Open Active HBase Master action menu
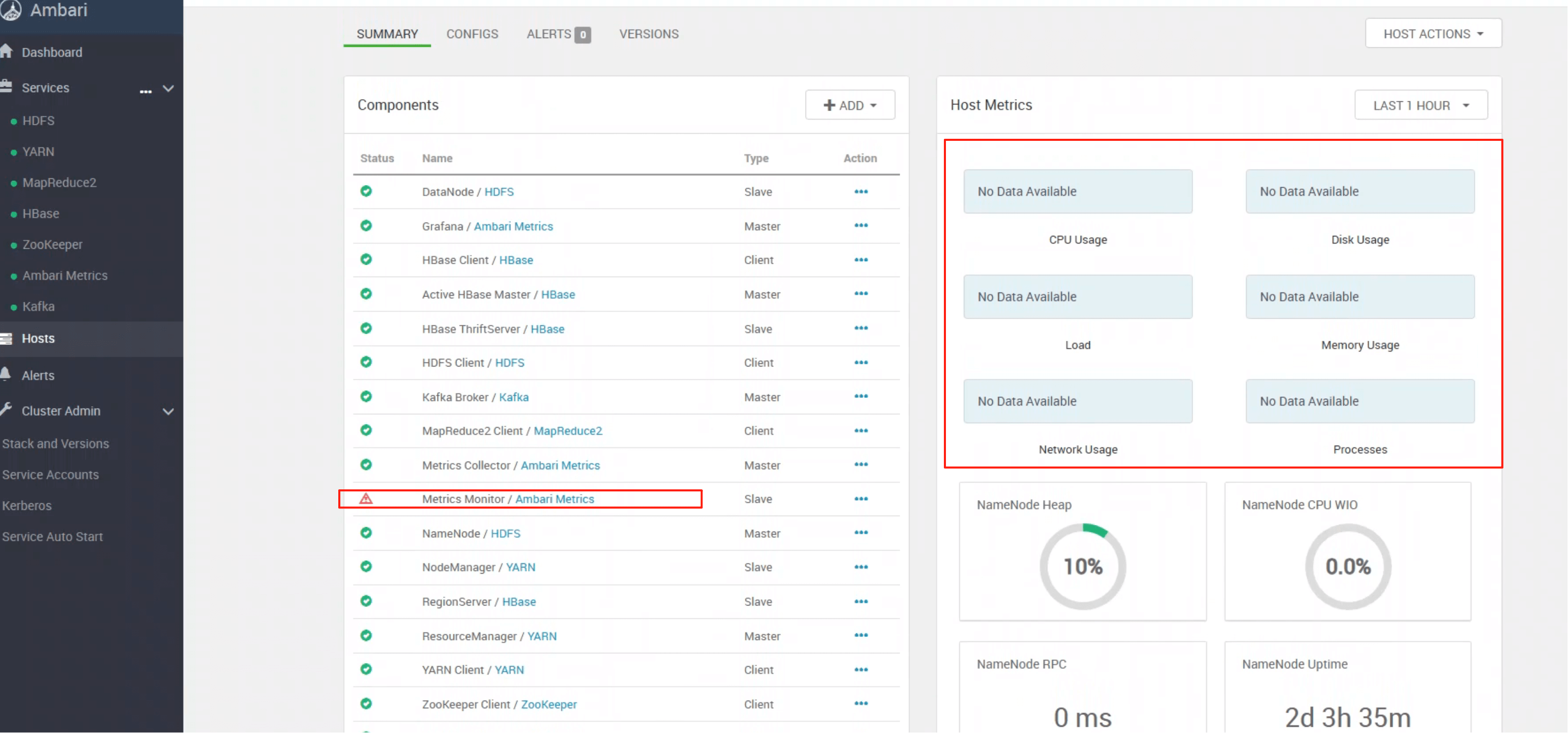The height and width of the screenshot is (733, 1568). pos(861,294)
